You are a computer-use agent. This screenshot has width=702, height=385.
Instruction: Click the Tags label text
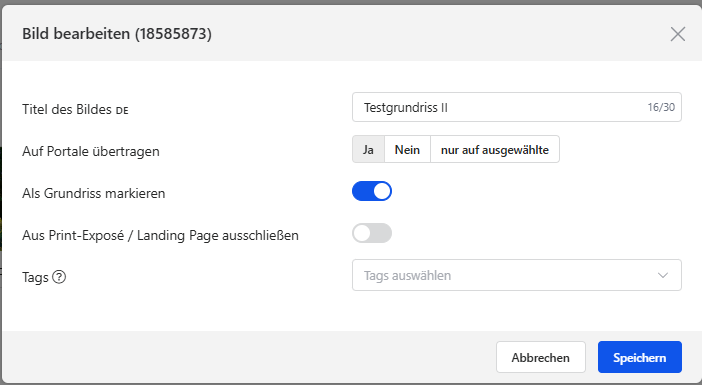[35, 278]
